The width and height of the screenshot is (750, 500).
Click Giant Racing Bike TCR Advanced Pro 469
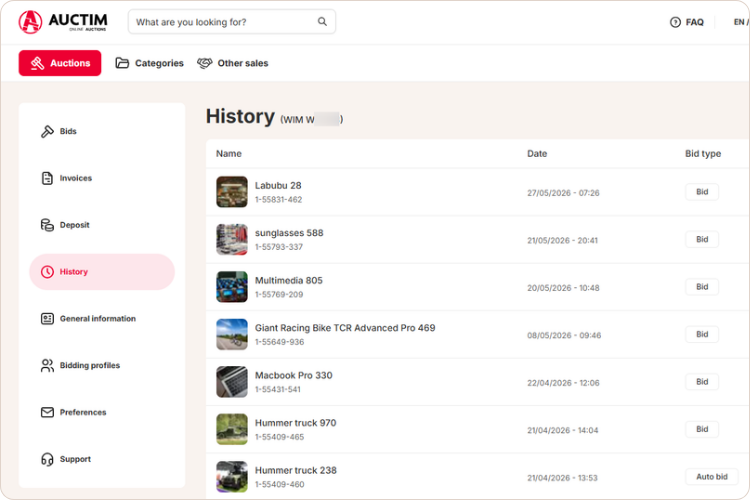[345, 328]
